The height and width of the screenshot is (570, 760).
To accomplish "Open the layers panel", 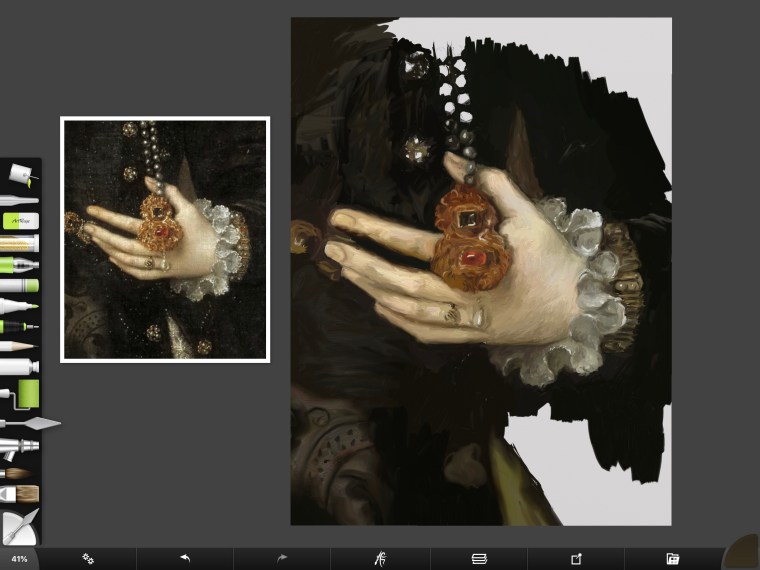I will [x=479, y=559].
